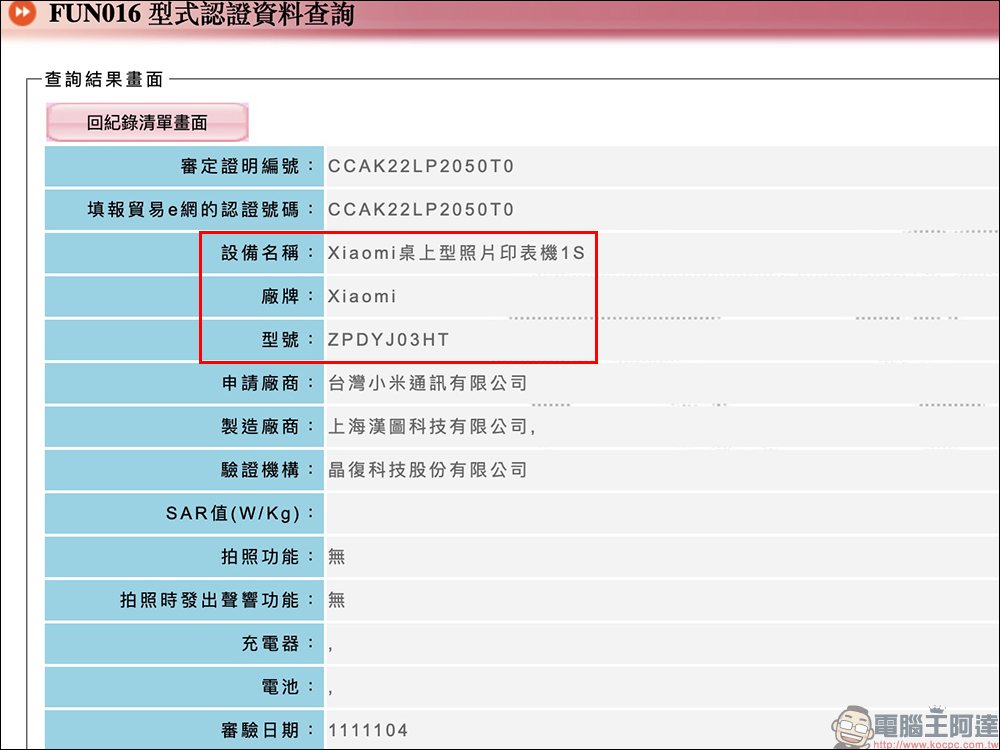Click the applicant 台灣小米通訊有限公司

point(428,383)
